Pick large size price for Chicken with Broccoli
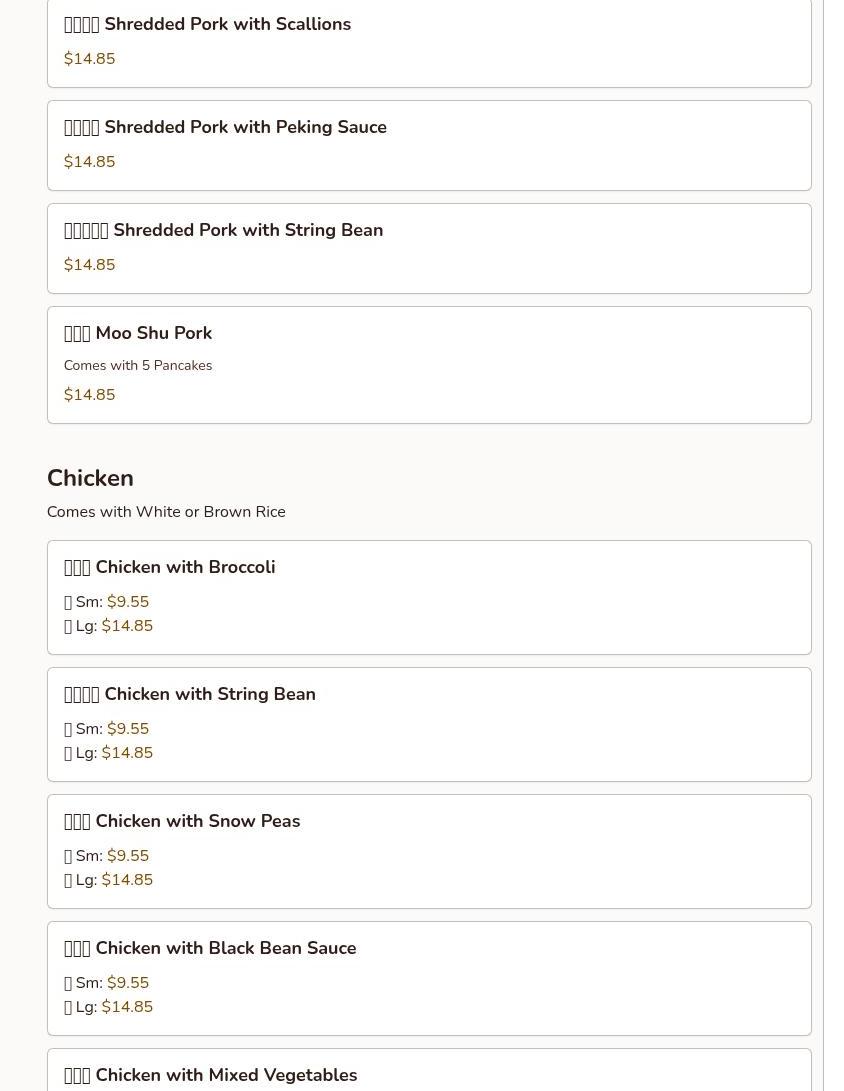This screenshot has height=1091, width=844. pyautogui.click(x=127, y=626)
